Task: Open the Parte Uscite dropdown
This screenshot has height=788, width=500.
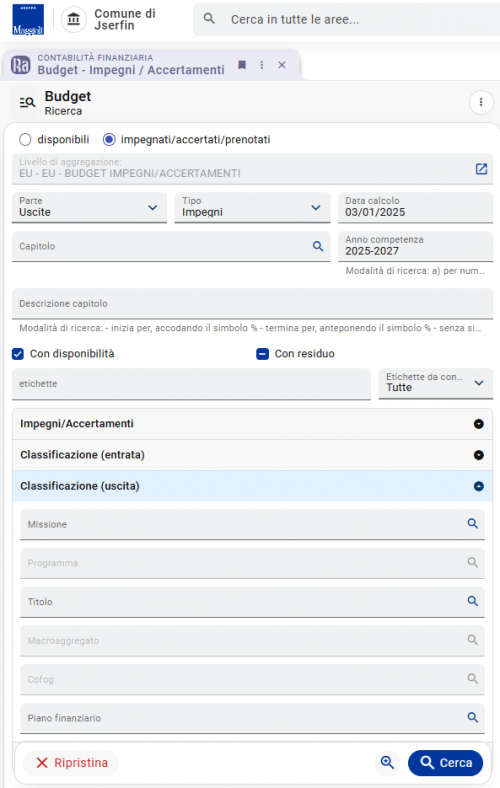Action: click(89, 208)
